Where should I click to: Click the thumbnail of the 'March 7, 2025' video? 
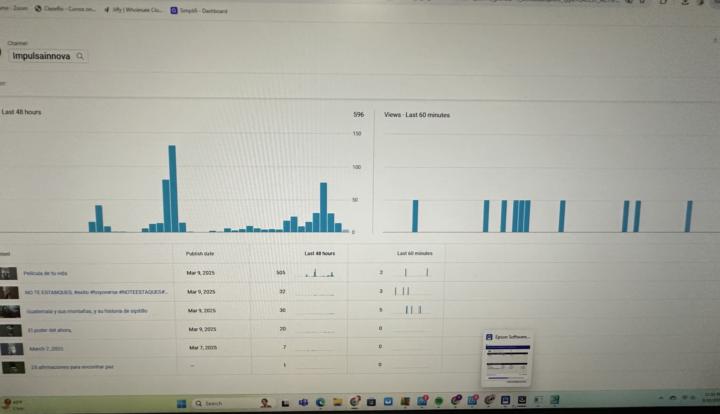click(12, 349)
